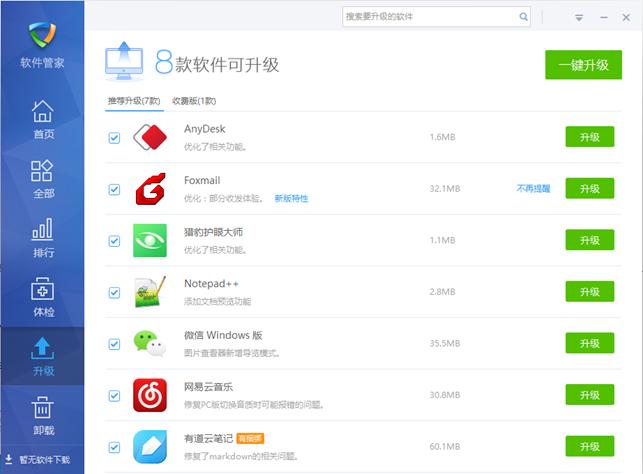Upgrade Foxmail with 升级 button
This screenshot has height=474, width=643.
click(x=590, y=189)
